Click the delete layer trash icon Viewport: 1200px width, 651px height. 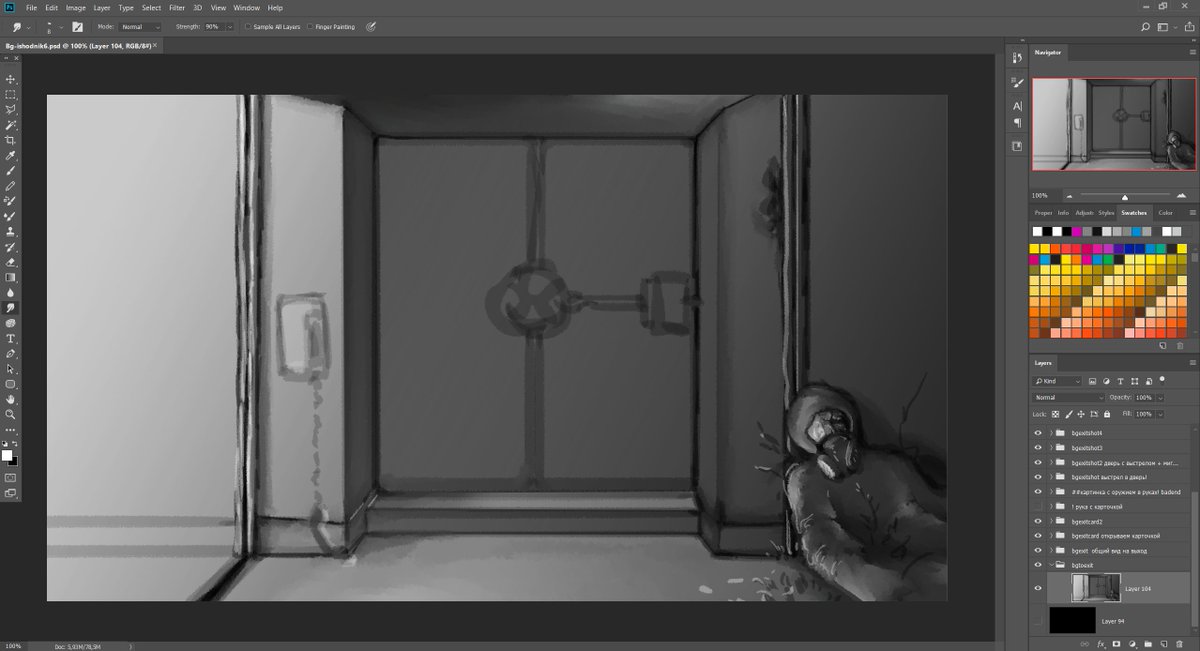(x=1179, y=644)
